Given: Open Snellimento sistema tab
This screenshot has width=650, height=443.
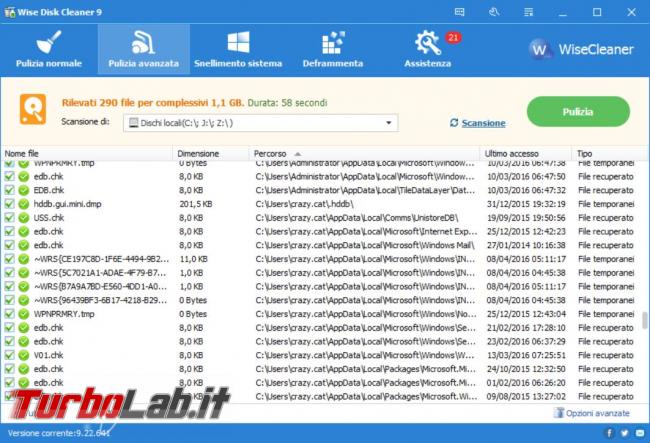Looking at the screenshot, I should (238, 49).
